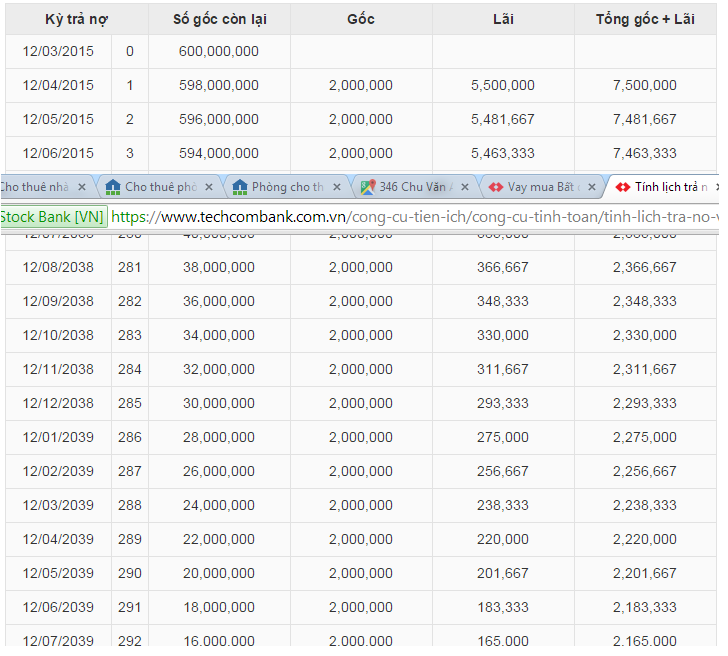The height and width of the screenshot is (656, 728).
Task: Close the 'Vay mua Bất' tab
Action: click(592, 187)
